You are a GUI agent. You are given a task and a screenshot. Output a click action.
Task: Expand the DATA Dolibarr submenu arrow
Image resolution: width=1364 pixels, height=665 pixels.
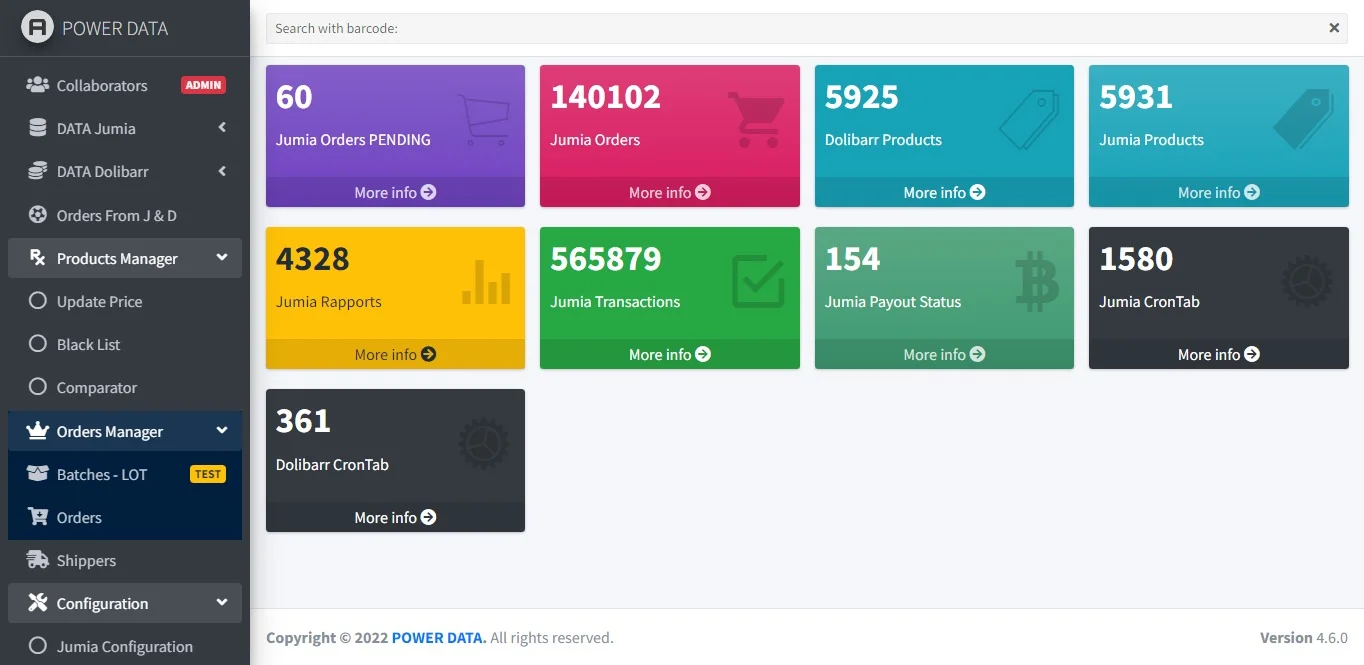[222, 171]
